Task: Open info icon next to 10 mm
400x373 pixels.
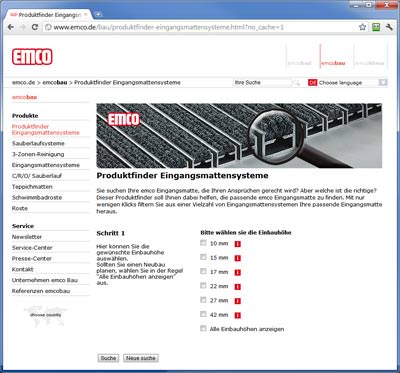Action: (x=237, y=244)
